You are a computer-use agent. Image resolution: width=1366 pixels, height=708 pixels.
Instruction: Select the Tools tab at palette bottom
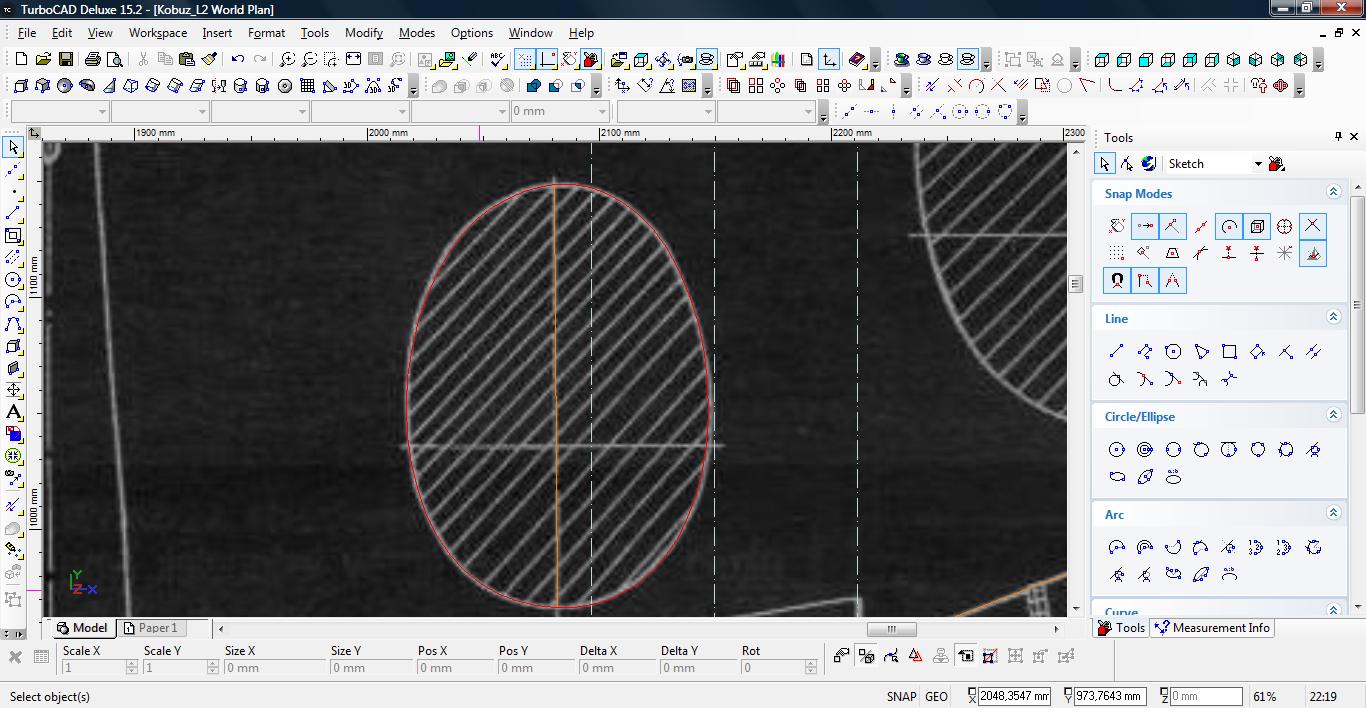1122,628
